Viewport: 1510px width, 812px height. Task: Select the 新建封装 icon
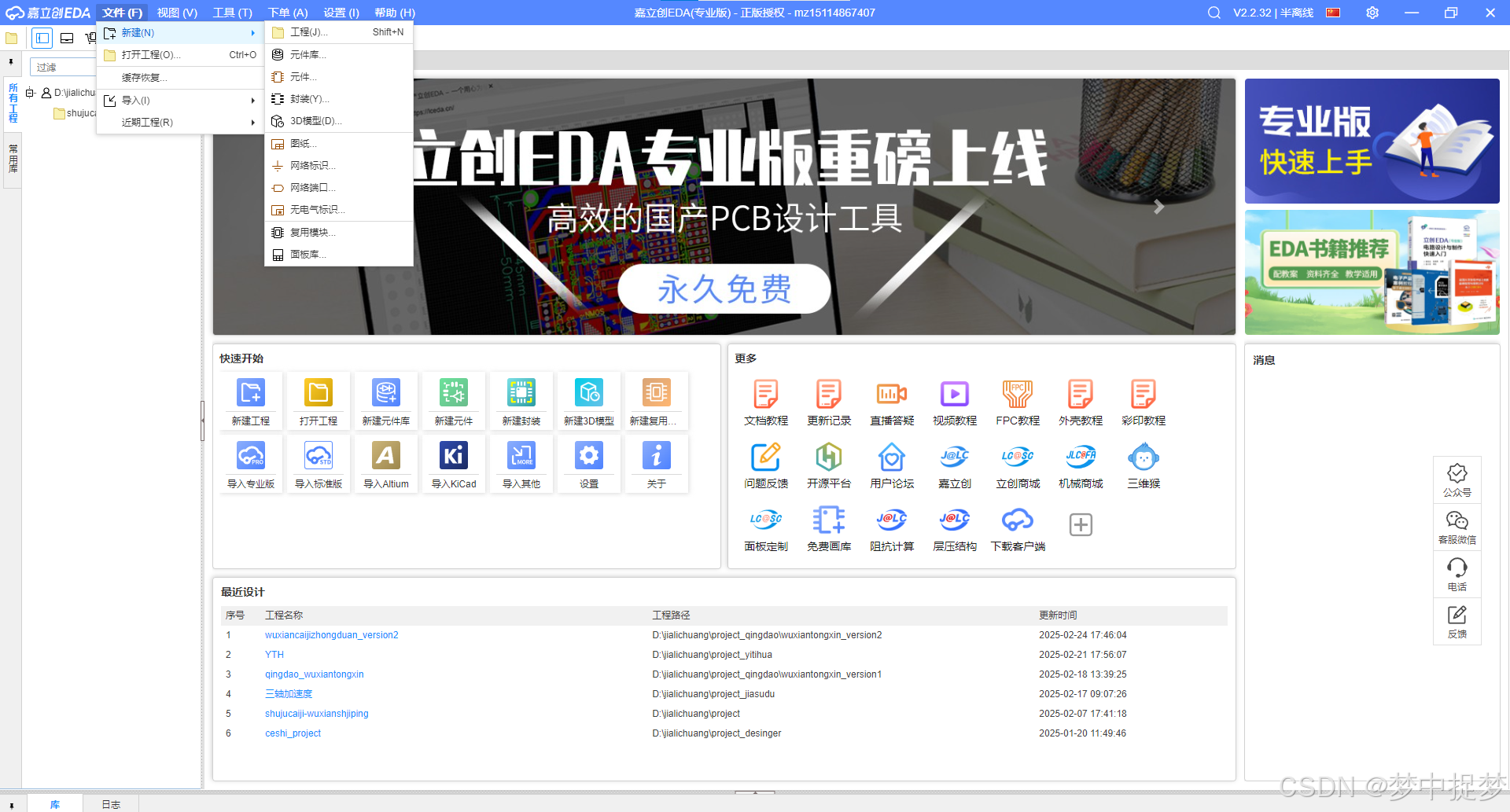521,392
